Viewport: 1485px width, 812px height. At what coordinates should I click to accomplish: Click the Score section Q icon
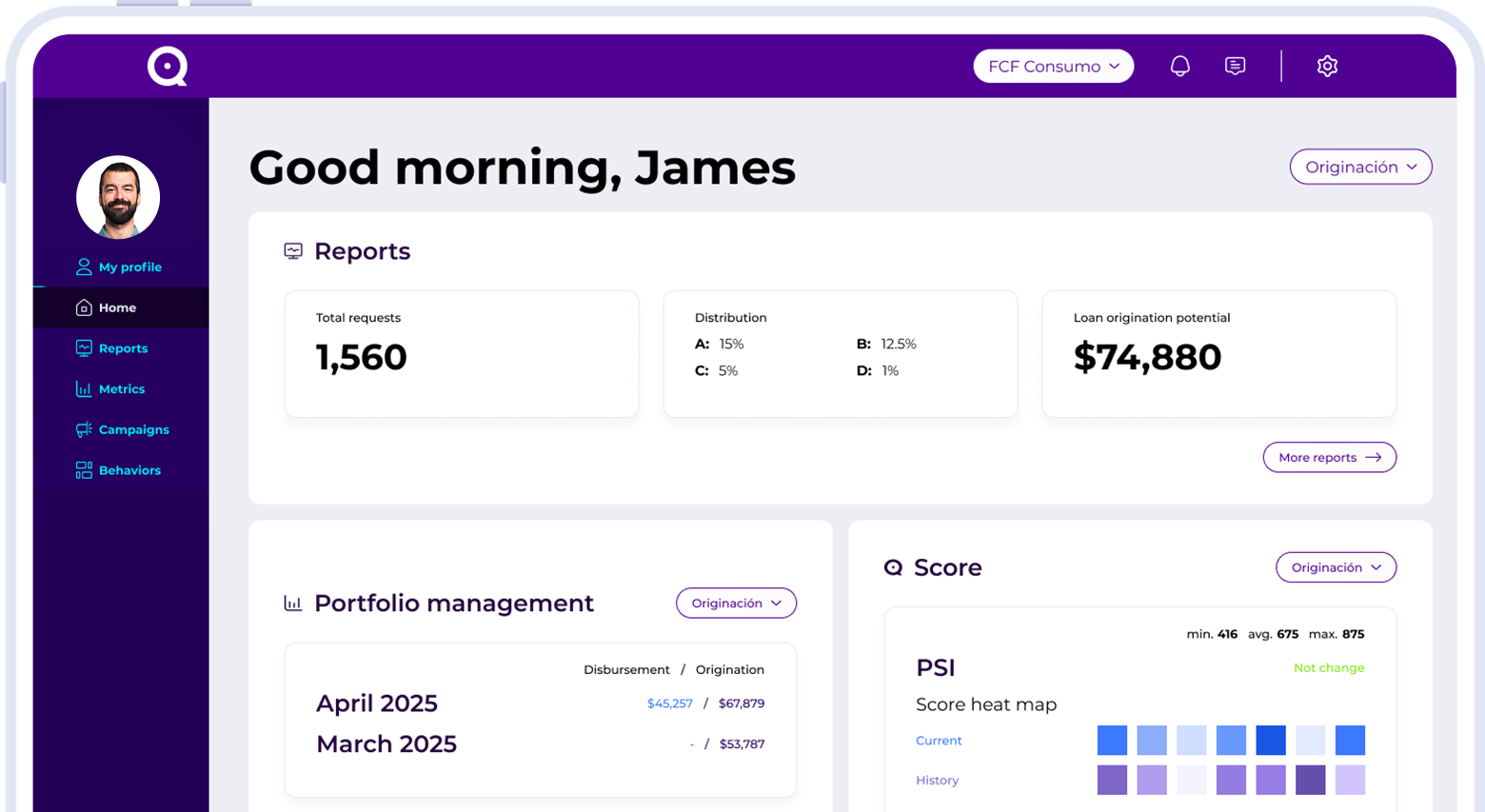click(x=893, y=567)
